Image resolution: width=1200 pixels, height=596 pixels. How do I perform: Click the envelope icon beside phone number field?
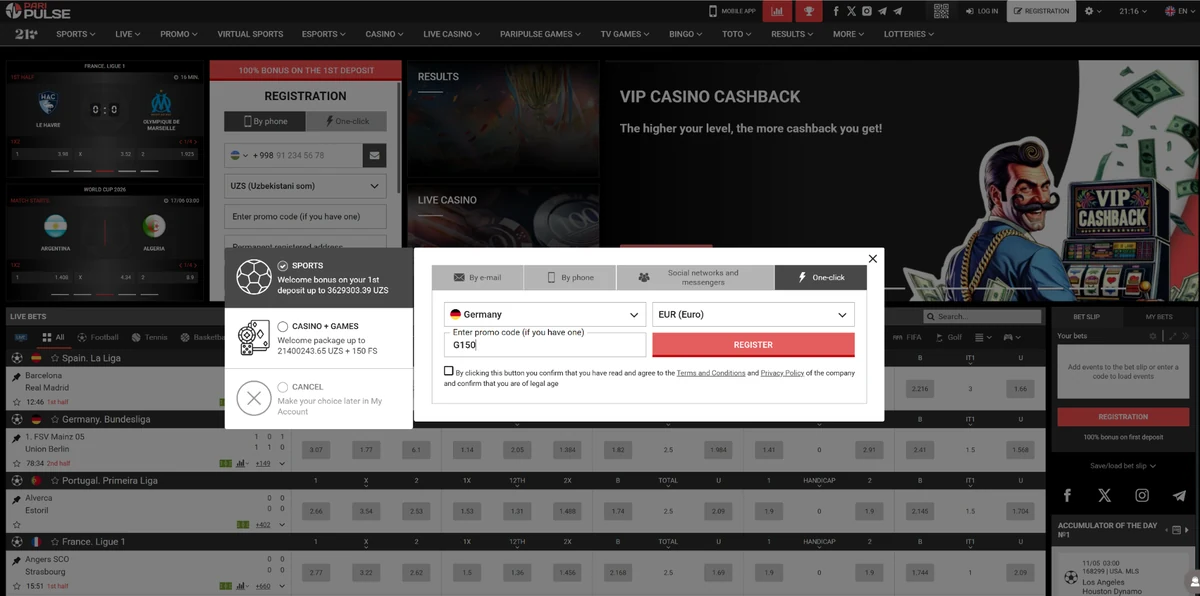tap(374, 155)
